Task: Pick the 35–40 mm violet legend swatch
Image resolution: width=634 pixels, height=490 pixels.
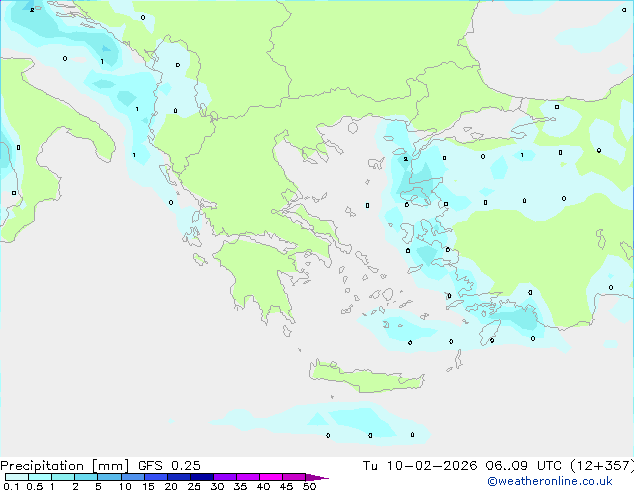Action: point(247,477)
